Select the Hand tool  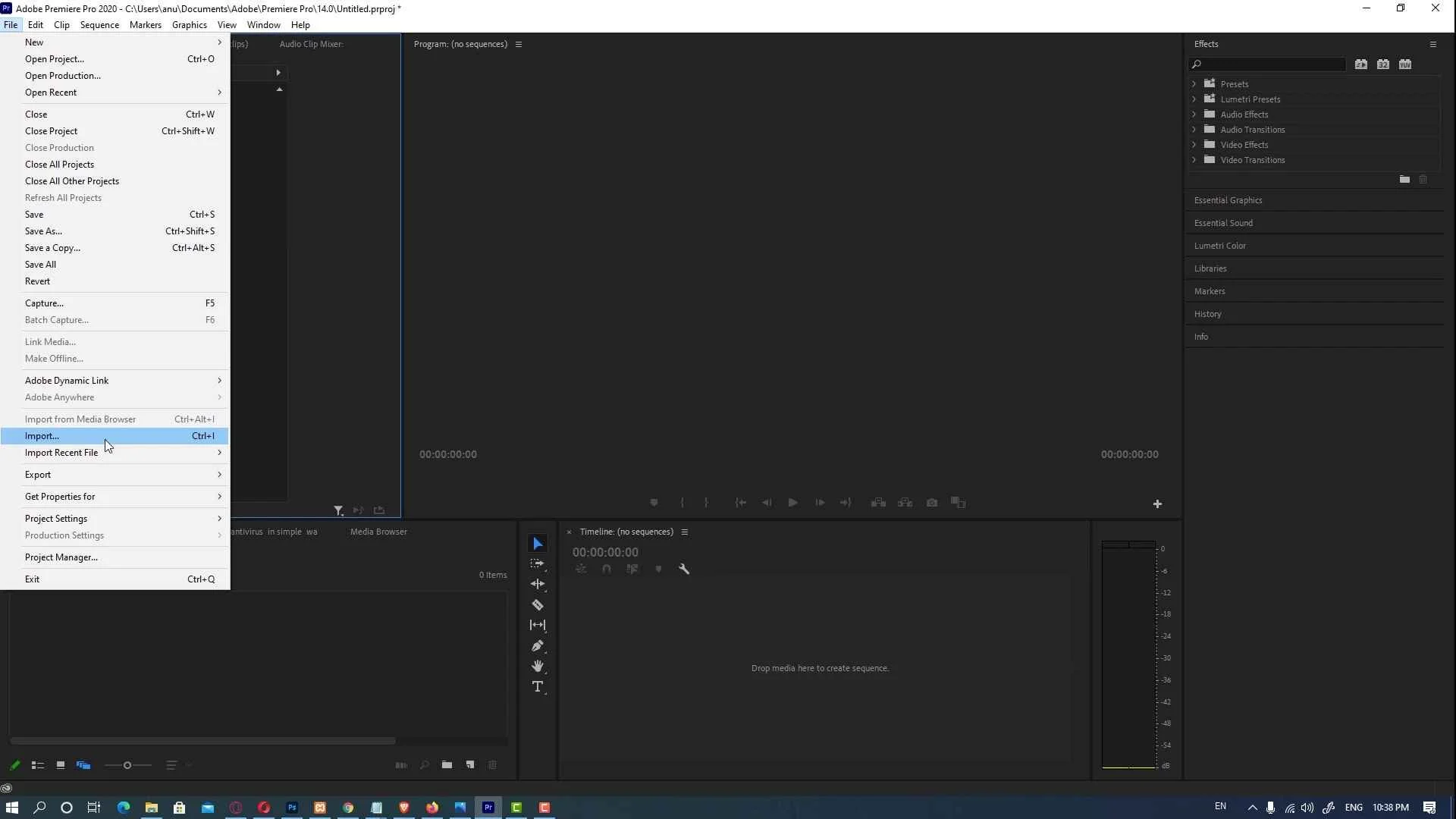tap(538, 667)
